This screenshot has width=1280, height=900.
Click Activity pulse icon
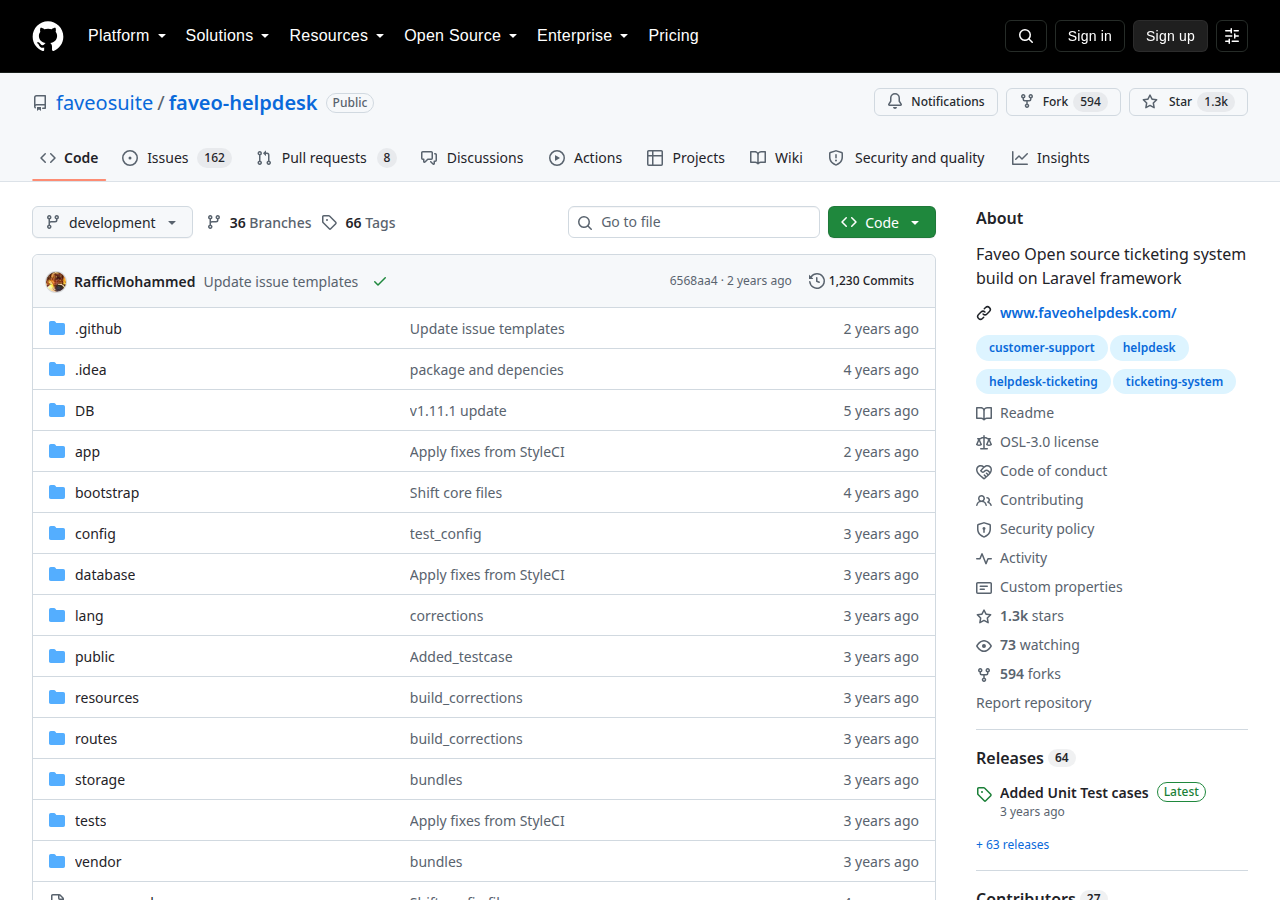[984, 558]
